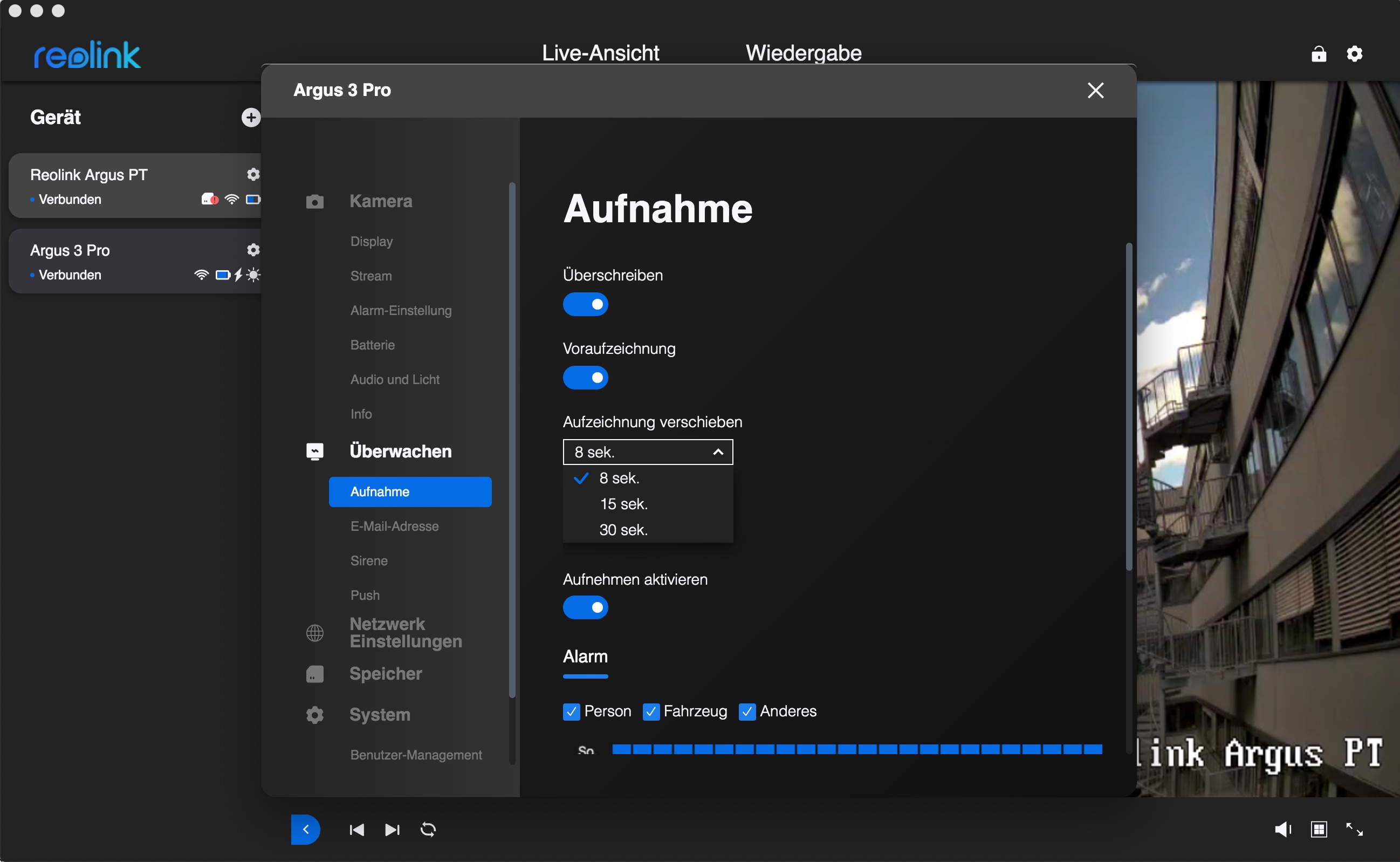
Task: Choose the 30 sek. option
Action: 623,530
